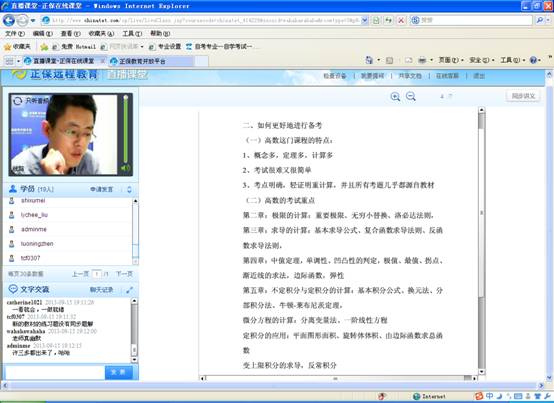Open the 工具(T) menu in menu bar
Image resolution: width=554 pixels, height=403 pixels.
132,34
